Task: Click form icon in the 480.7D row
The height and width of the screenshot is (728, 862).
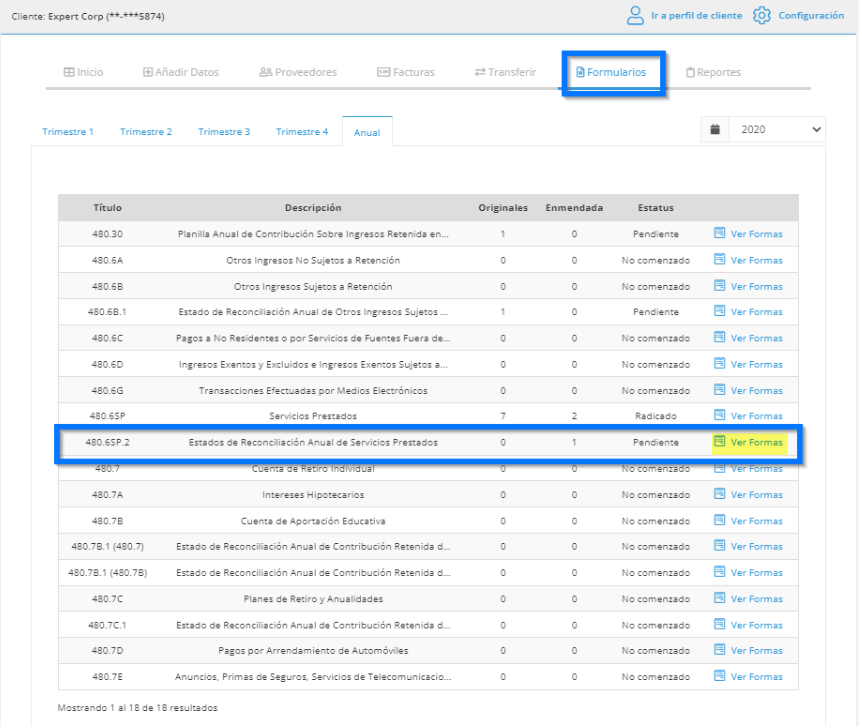Action: [722, 650]
